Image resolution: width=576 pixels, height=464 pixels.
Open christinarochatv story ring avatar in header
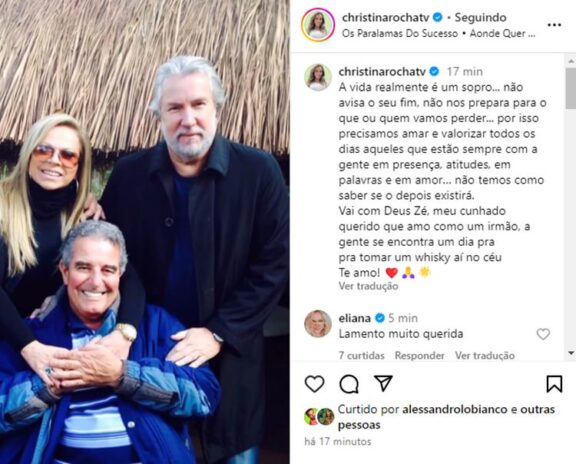coord(318,25)
